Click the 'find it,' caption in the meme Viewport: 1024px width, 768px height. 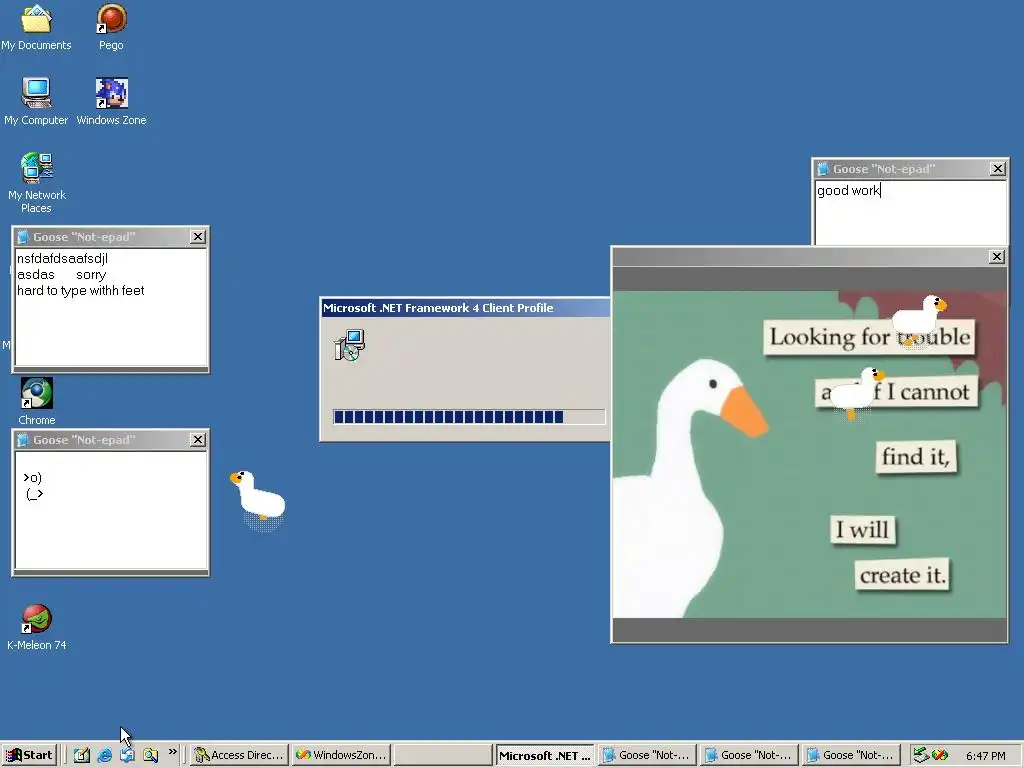(x=916, y=456)
